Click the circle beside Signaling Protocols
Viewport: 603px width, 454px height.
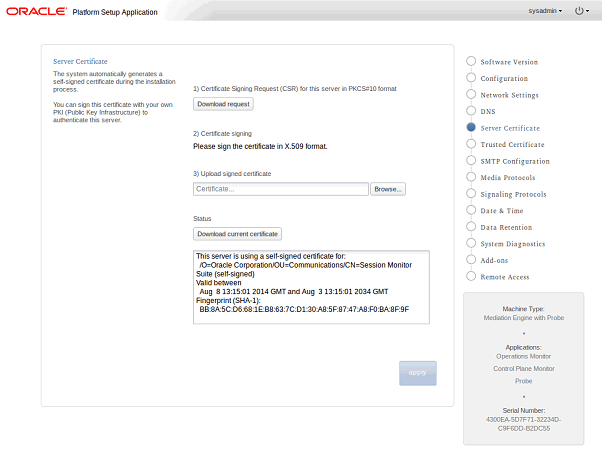click(471, 193)
